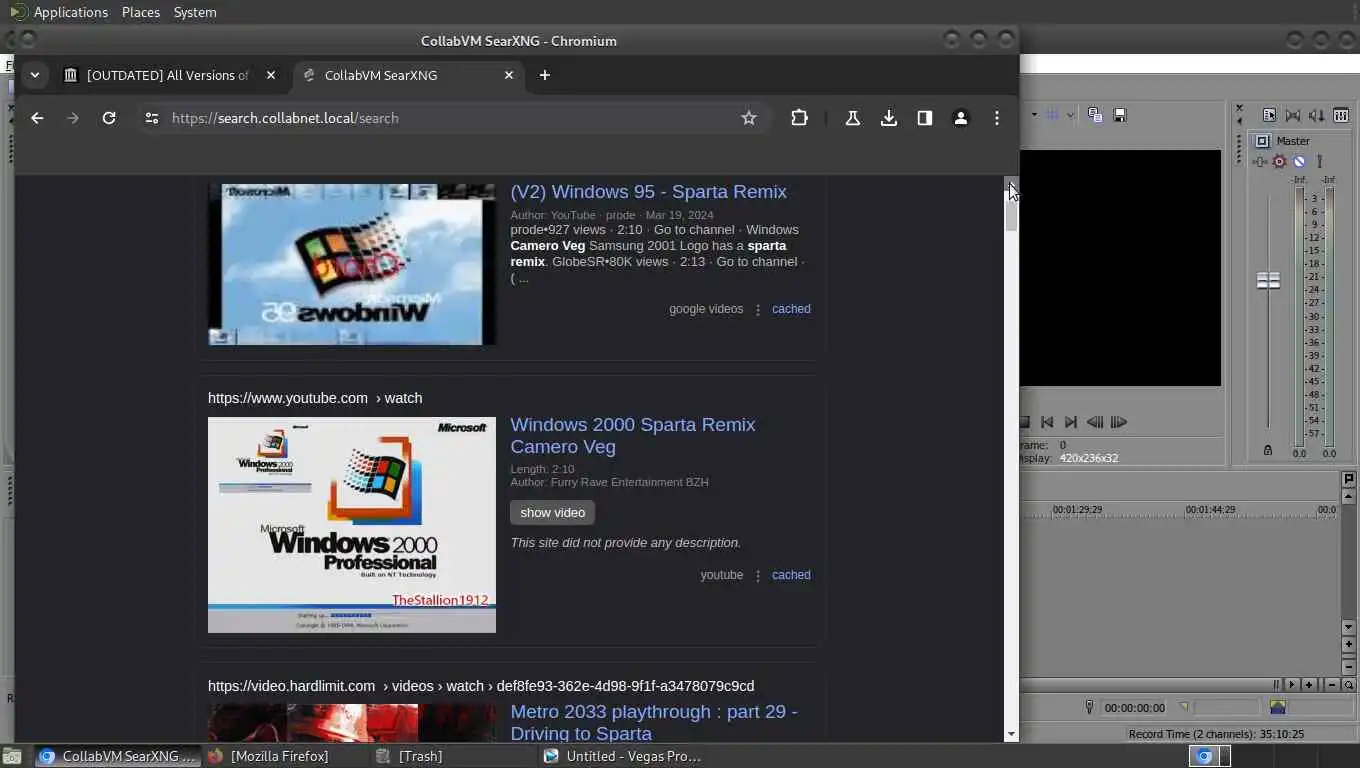Viewport: 1360px width, 768px height.
Task: Step to next frame in Vegas preview
Action: [x=1119, y=422]
